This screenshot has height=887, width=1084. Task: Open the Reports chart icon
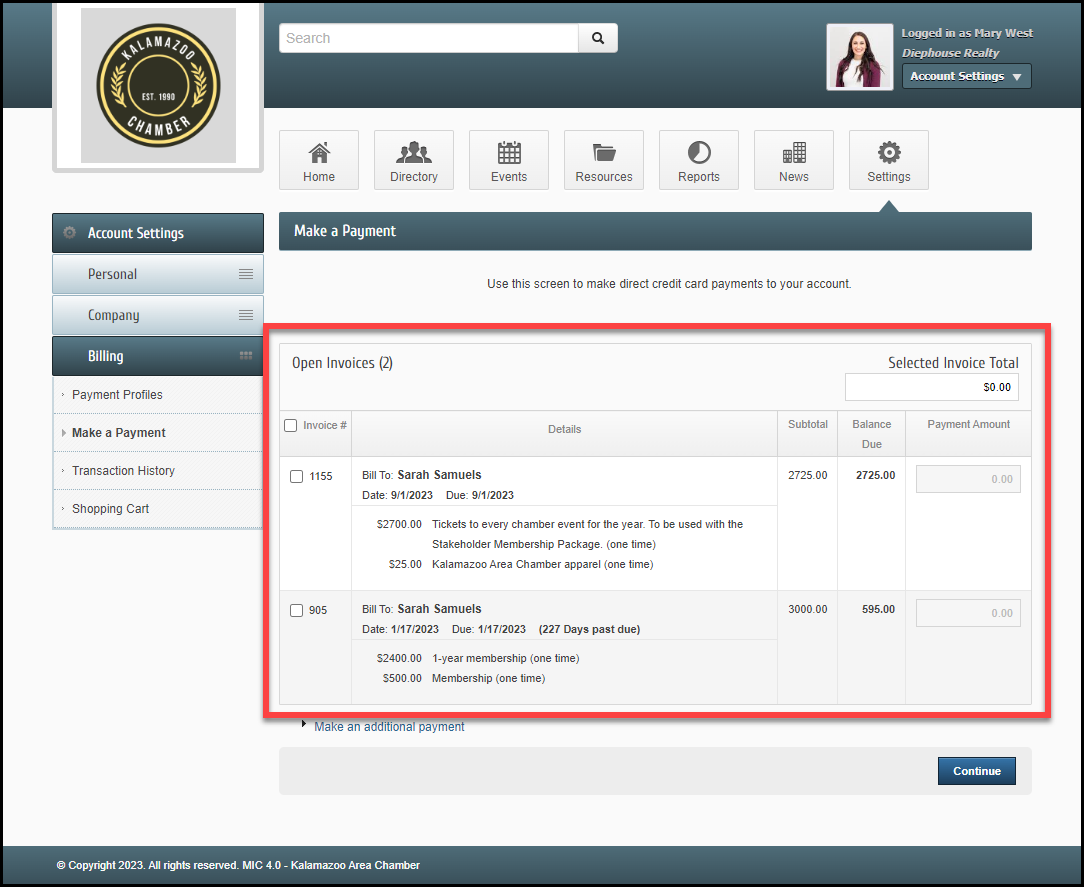pos(699,153)
